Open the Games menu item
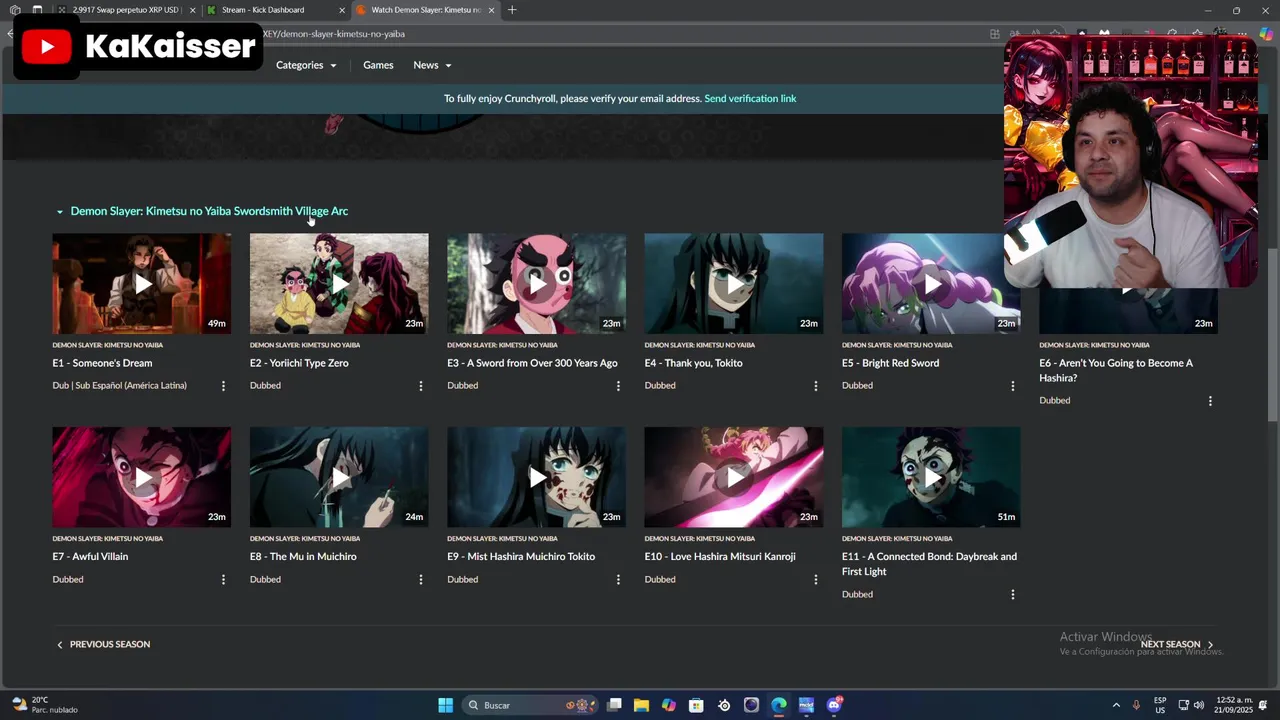Screen dimensions: 1280x720 click(378, 65)
